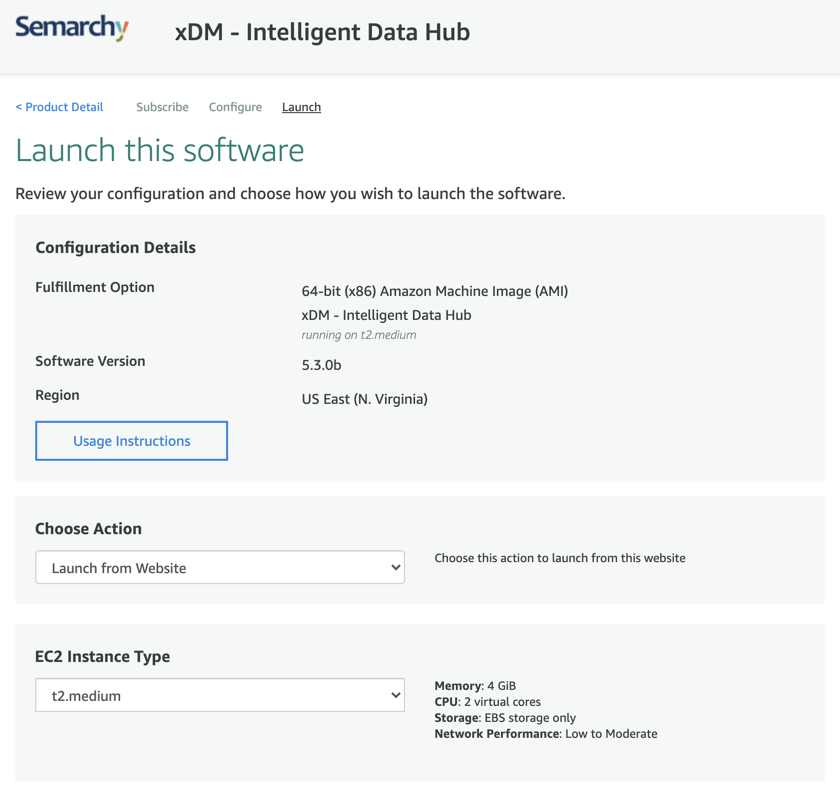Screen dimensions: 840x796
Task: Open the Subscribe step
Action: tap(162, 107)
